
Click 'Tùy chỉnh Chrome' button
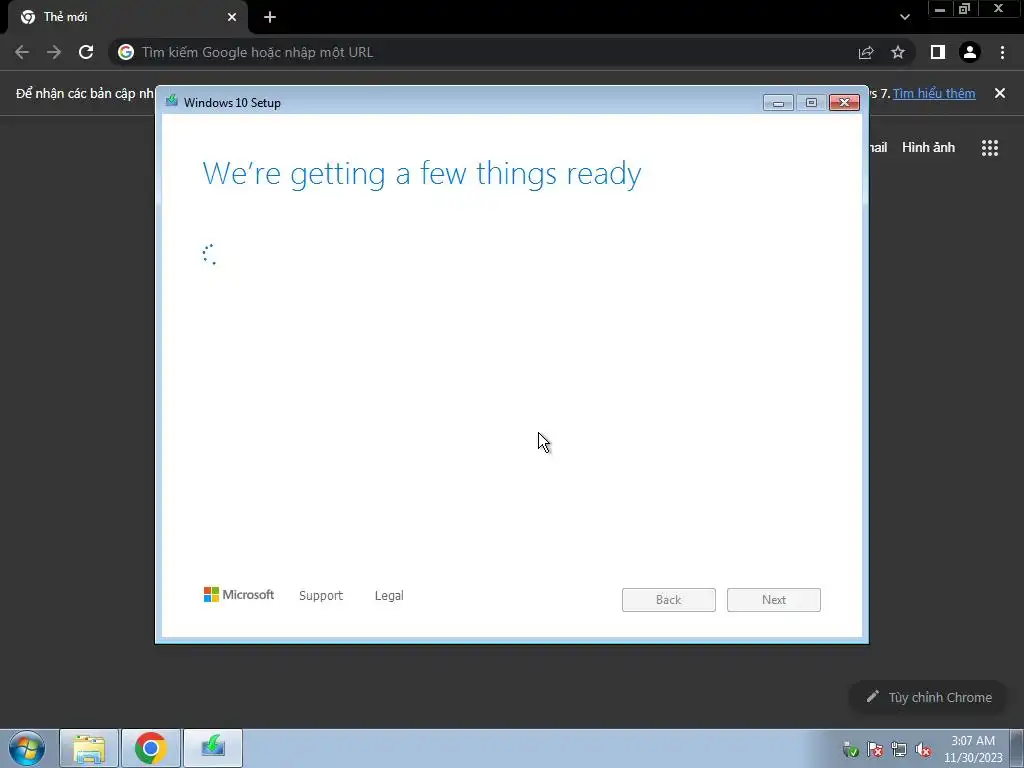coord(928,697)
